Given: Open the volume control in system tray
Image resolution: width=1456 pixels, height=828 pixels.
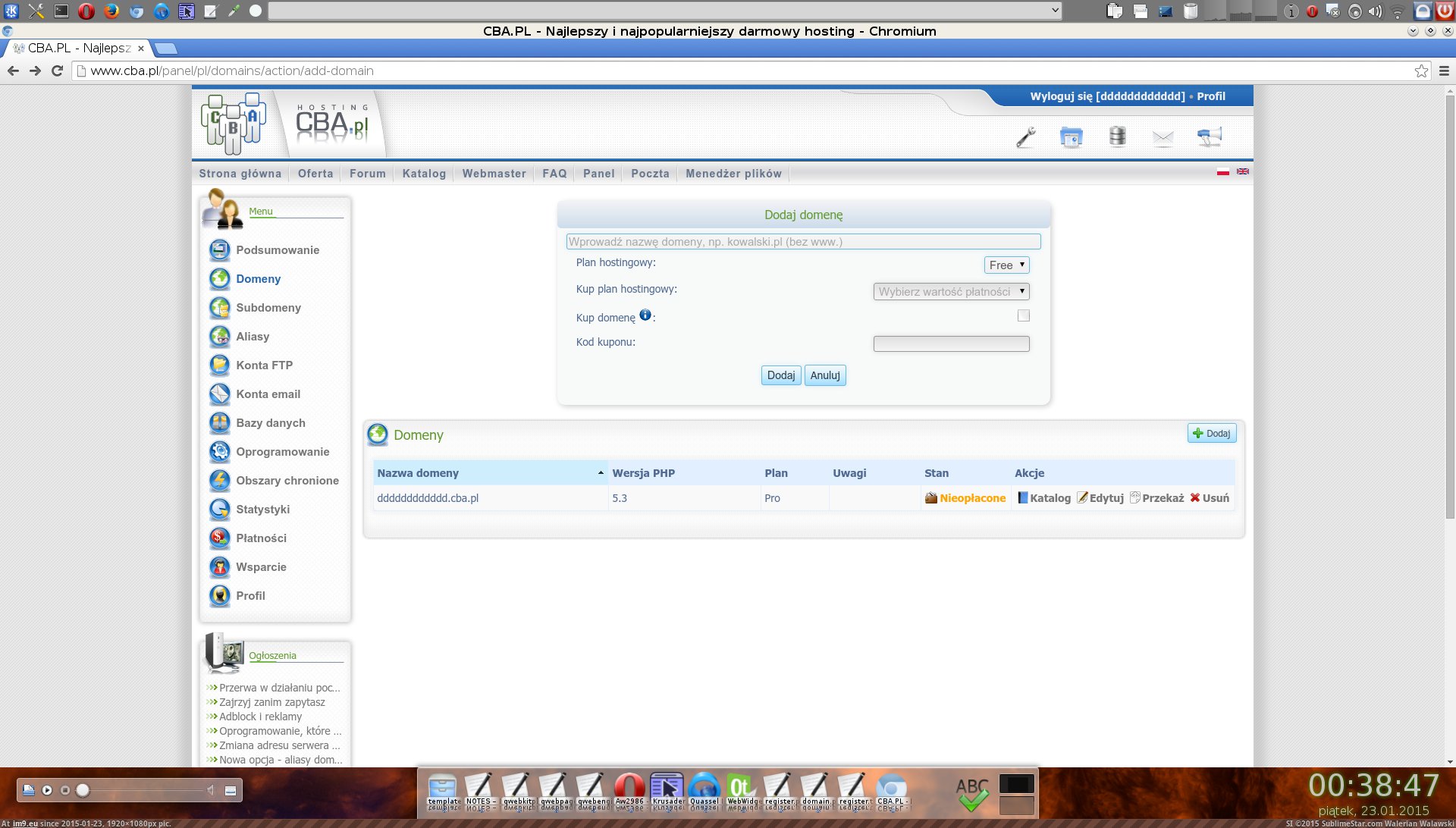Looking at the screenshot, I should (x=1375, y=11).
